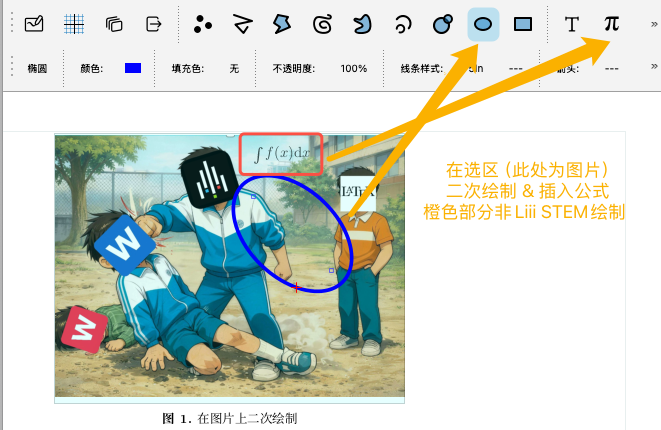Viewport: 661px width, 430px height.
Task: Click the integral formula on the image
Action: pyautogui.click(x=281, y=154)
